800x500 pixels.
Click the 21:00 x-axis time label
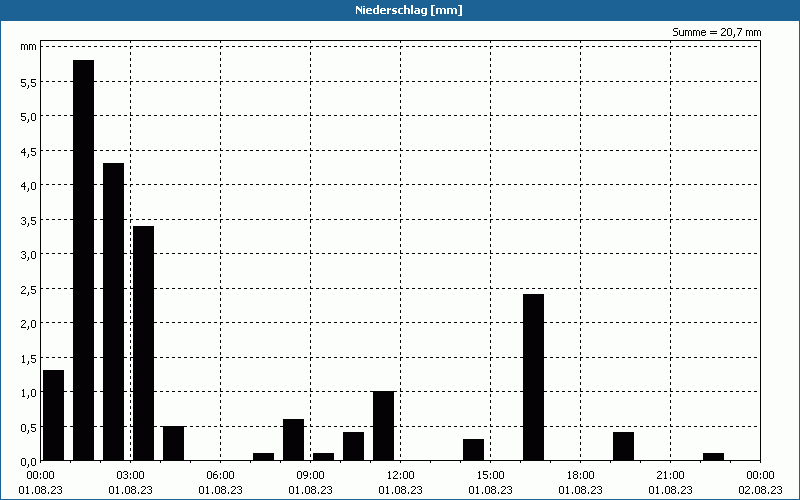[670, 476]
